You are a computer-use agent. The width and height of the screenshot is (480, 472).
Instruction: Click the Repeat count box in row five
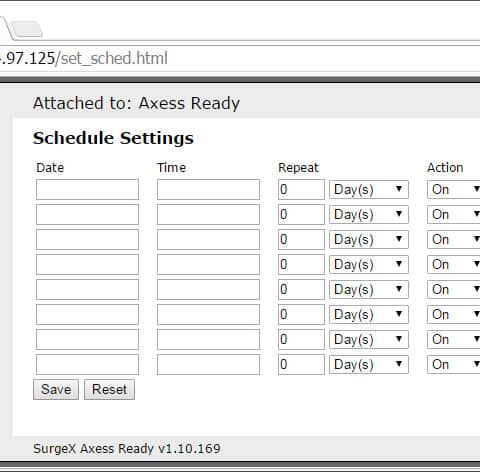click(x=301, y=289)
